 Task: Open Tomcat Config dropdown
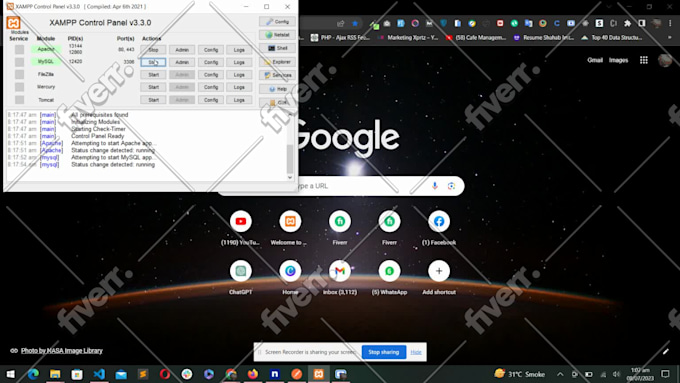[x=211, y=100]
